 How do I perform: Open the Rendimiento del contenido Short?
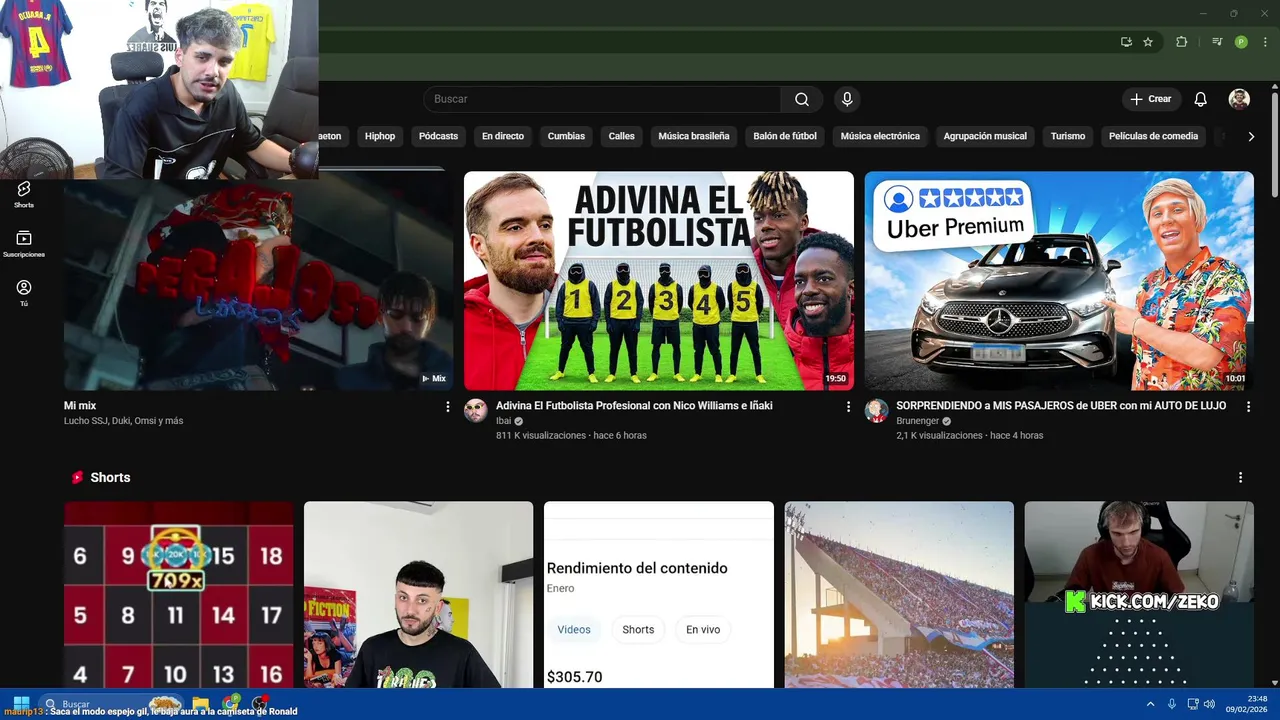coord(659,595)
